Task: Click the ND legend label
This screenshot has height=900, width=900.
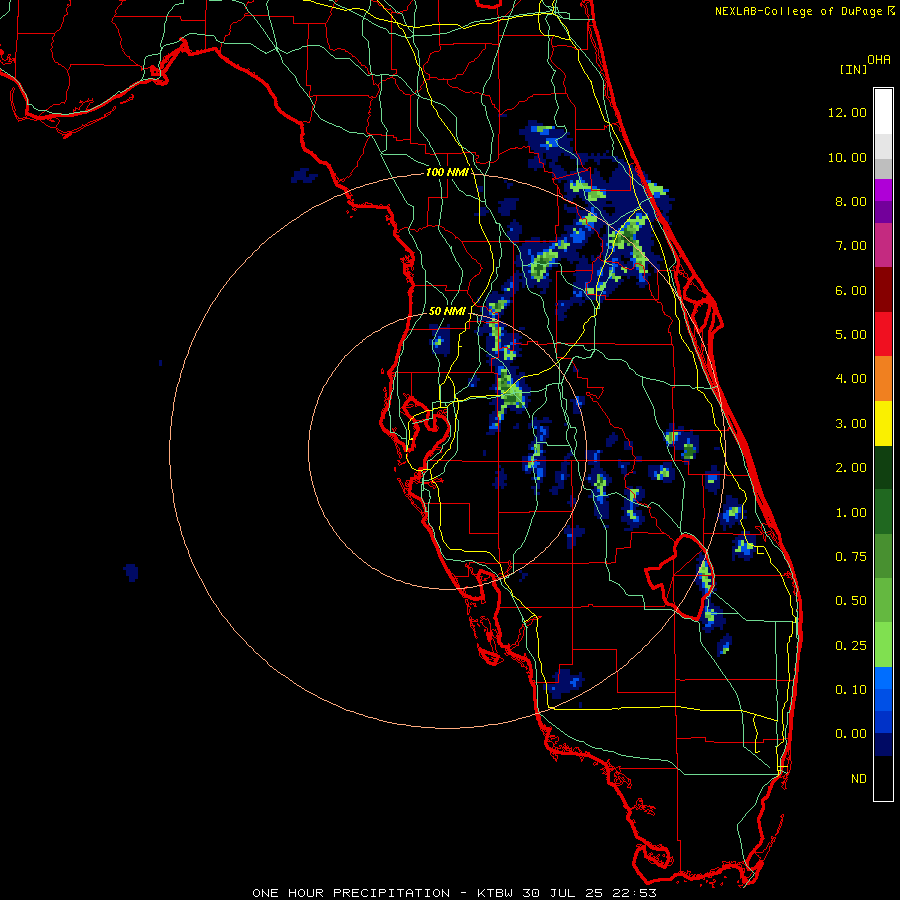Action: pyautogui.click(x=859, y=779)
